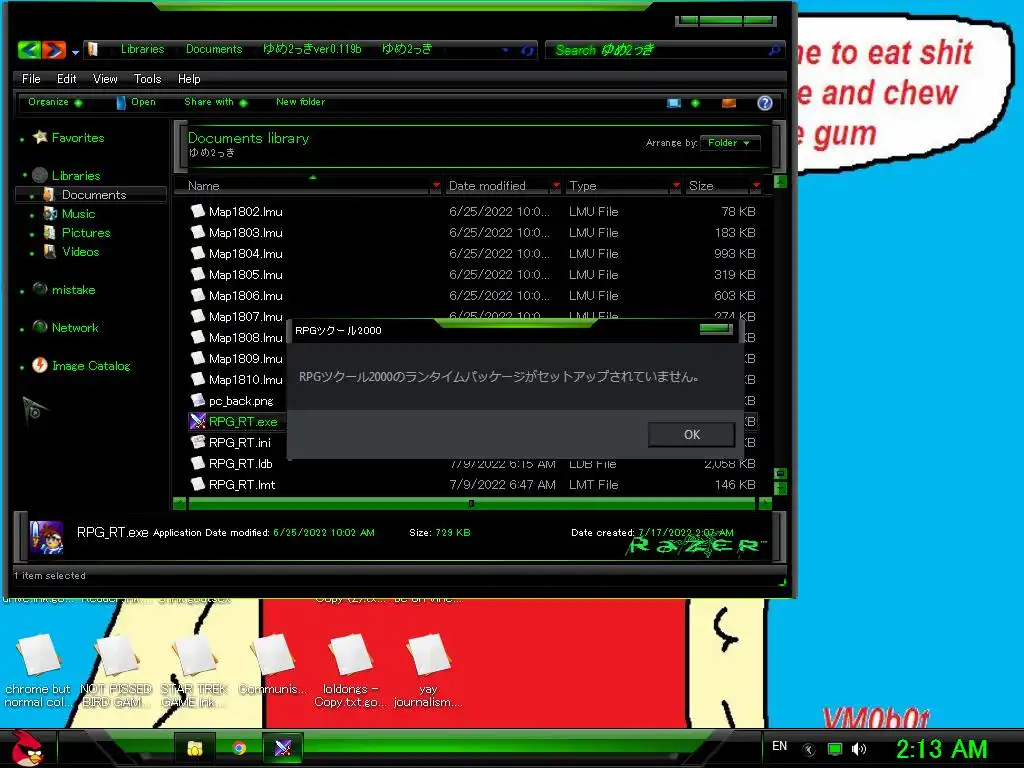Click New folder in toolbar

click(x=300, y=102)
